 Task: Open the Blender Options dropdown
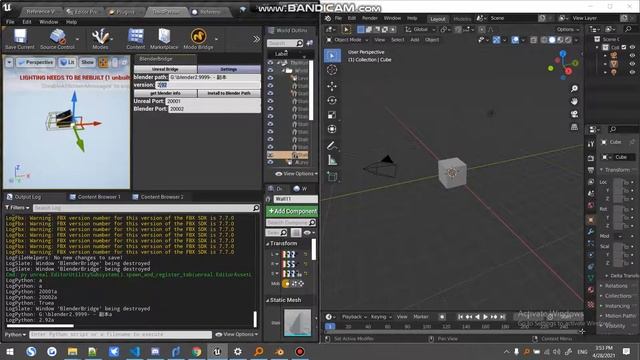pyautogui.click(x=567, y=29)
